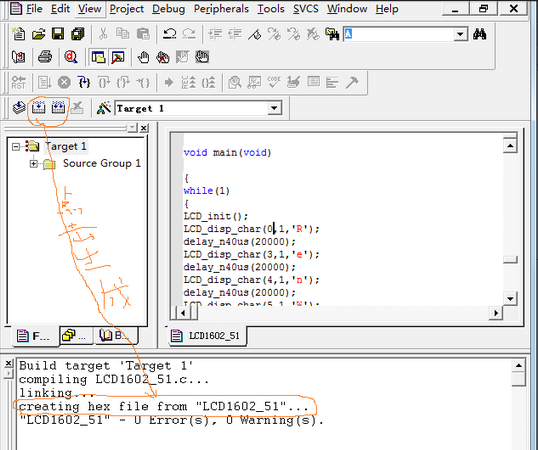The image size is (538, 450).
Task: Open the Peripherals menu
Action: coord(221,9)
